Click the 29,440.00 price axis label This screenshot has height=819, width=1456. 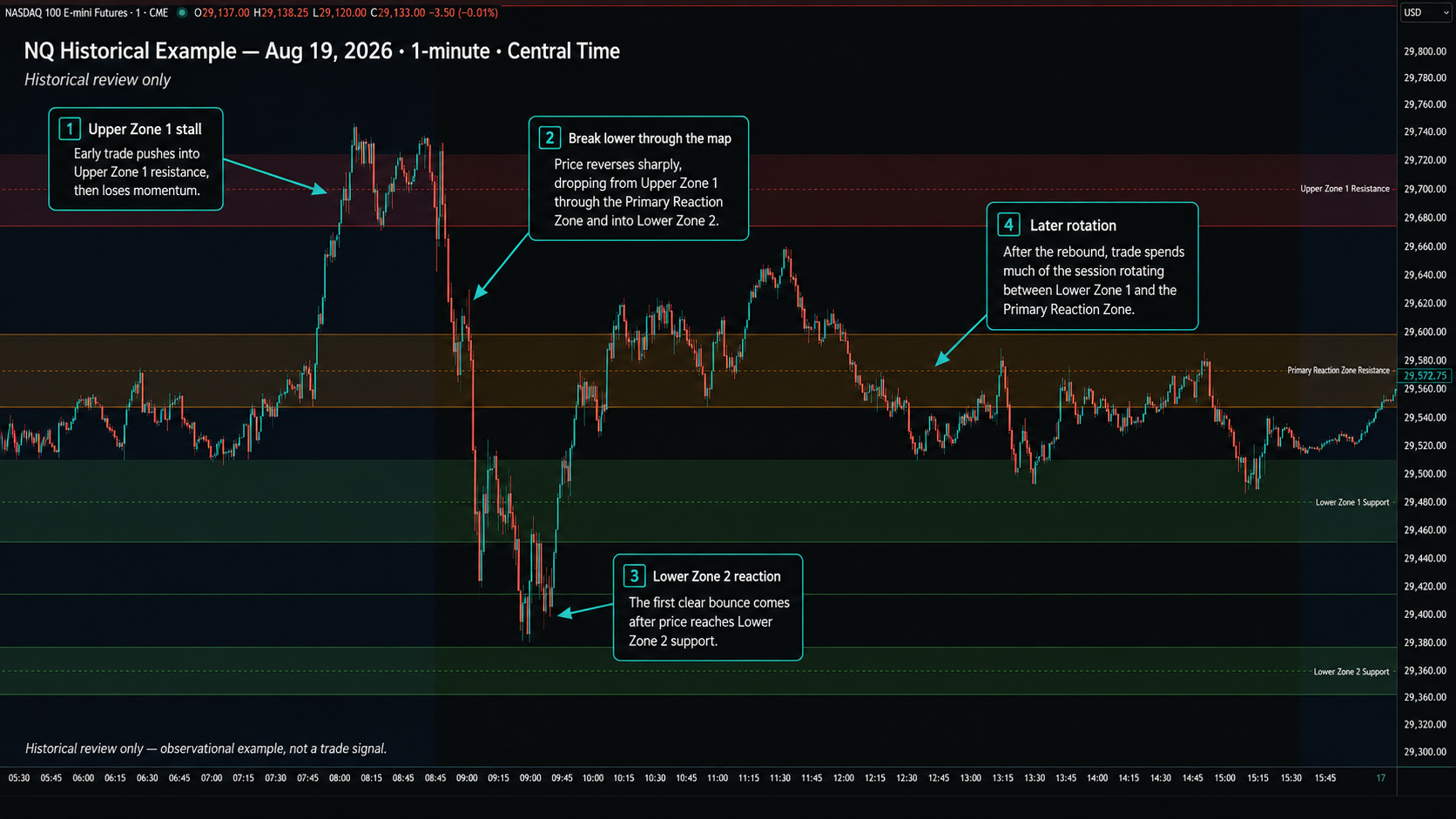[1425, 559]
